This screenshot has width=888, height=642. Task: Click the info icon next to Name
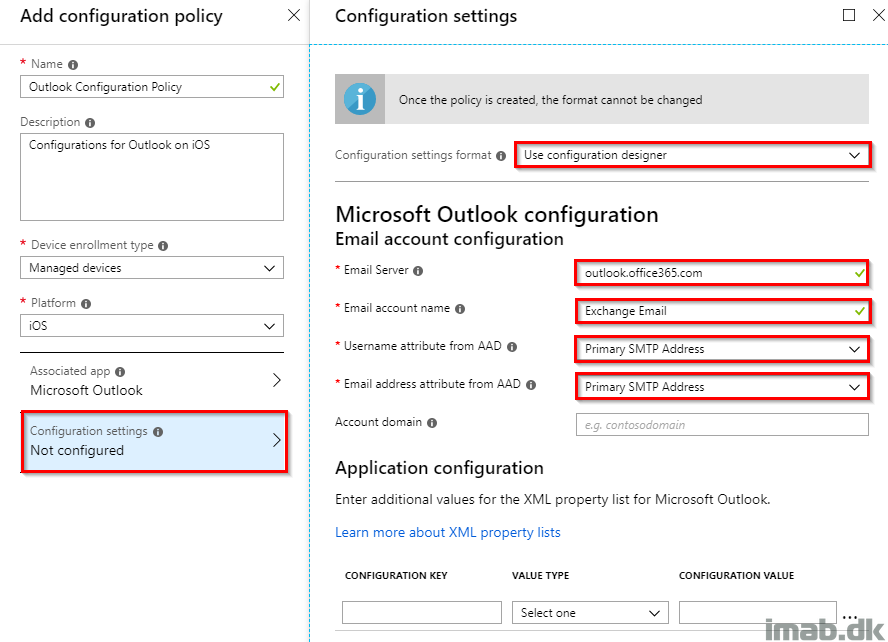pos(73,65)
